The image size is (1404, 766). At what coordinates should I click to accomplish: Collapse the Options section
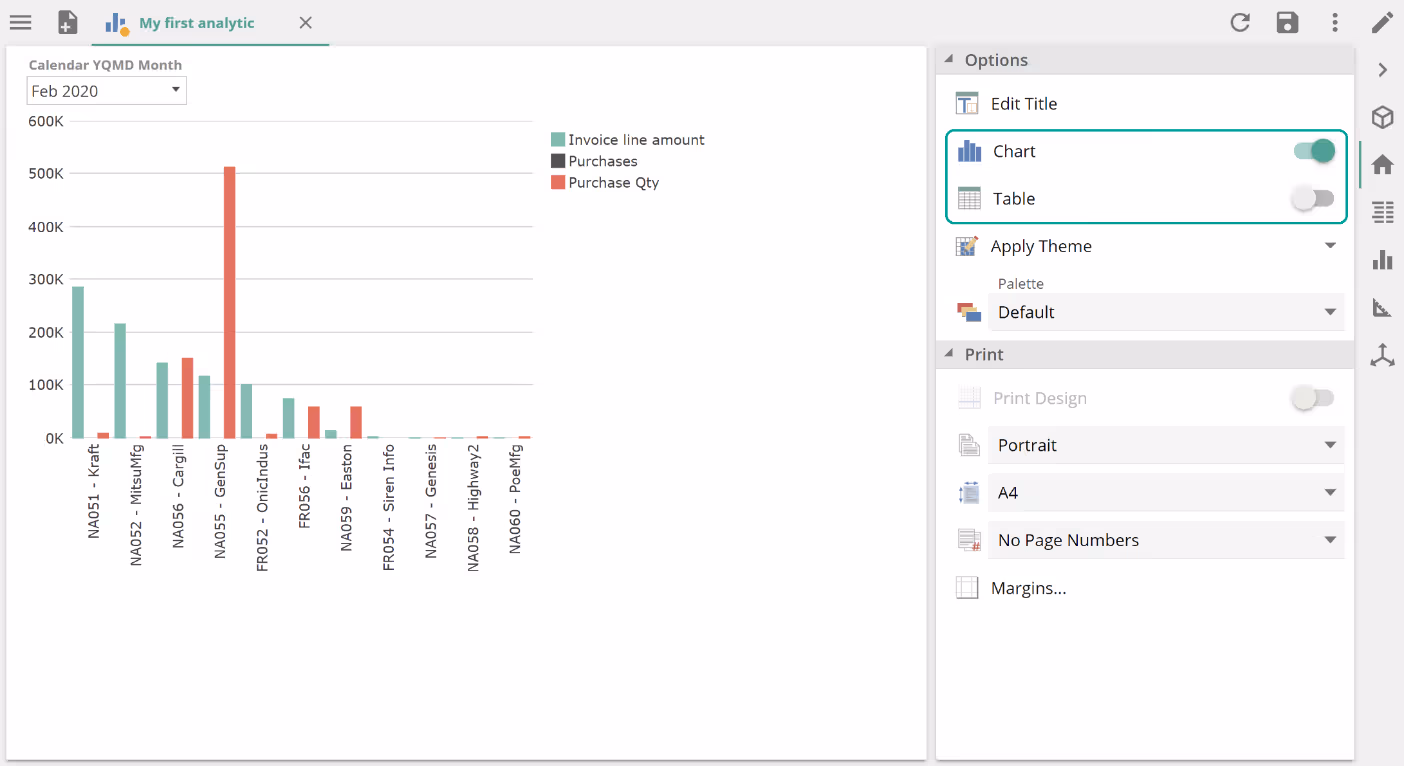coord(949,60)
